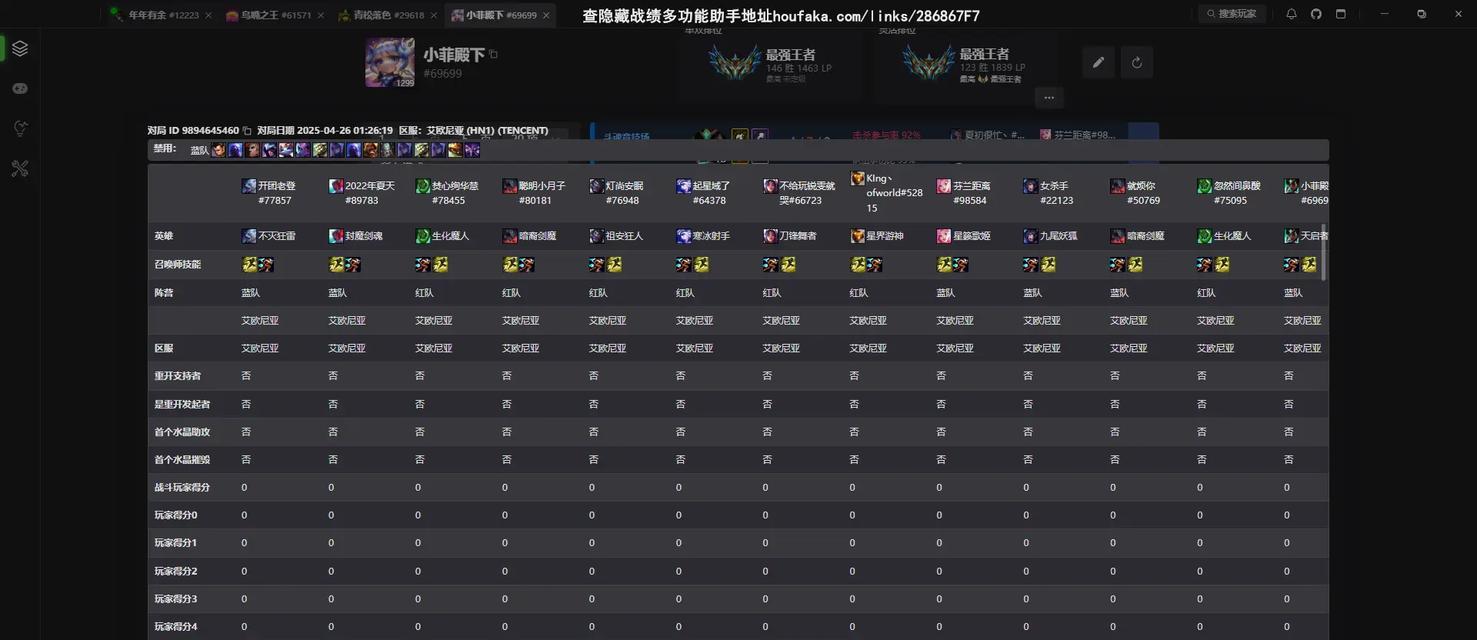Open player 女杀手 #22123
The width and height of the screenshot is (1477, 640).
pyautogui.click(x=1048, y=193)
